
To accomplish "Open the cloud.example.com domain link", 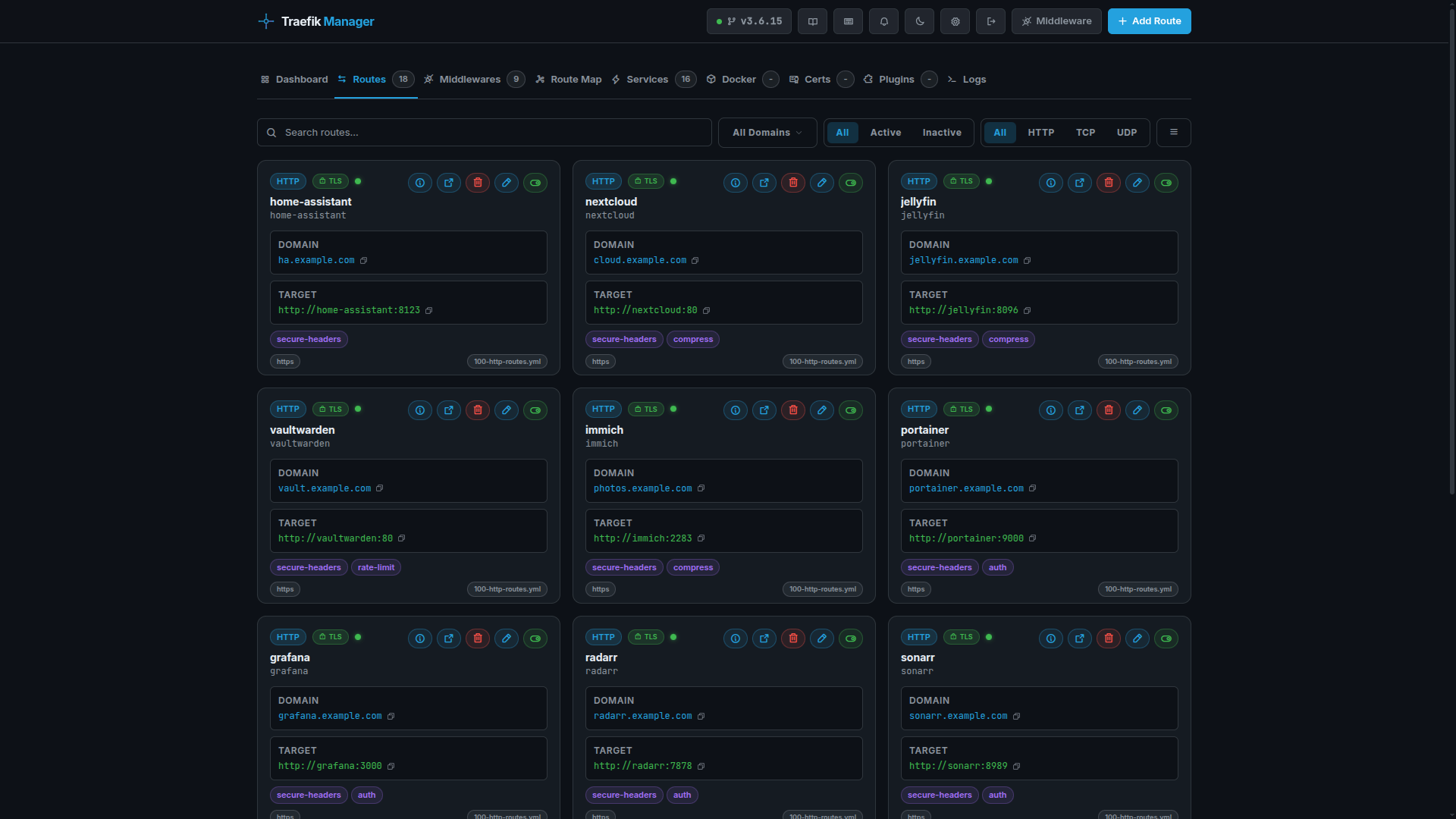I will [x=640, y=260].
